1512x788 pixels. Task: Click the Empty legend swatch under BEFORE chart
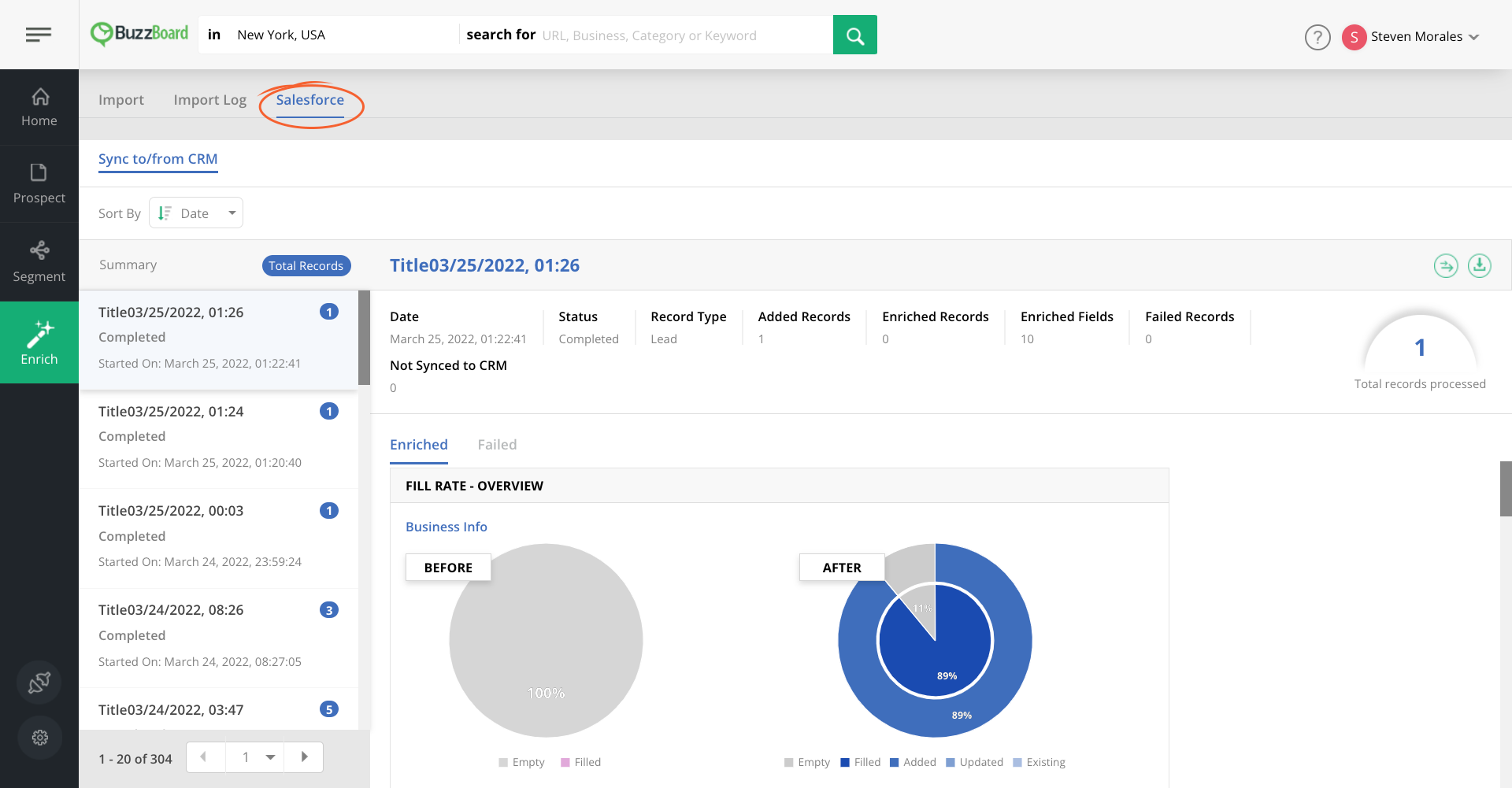(503, 762)
